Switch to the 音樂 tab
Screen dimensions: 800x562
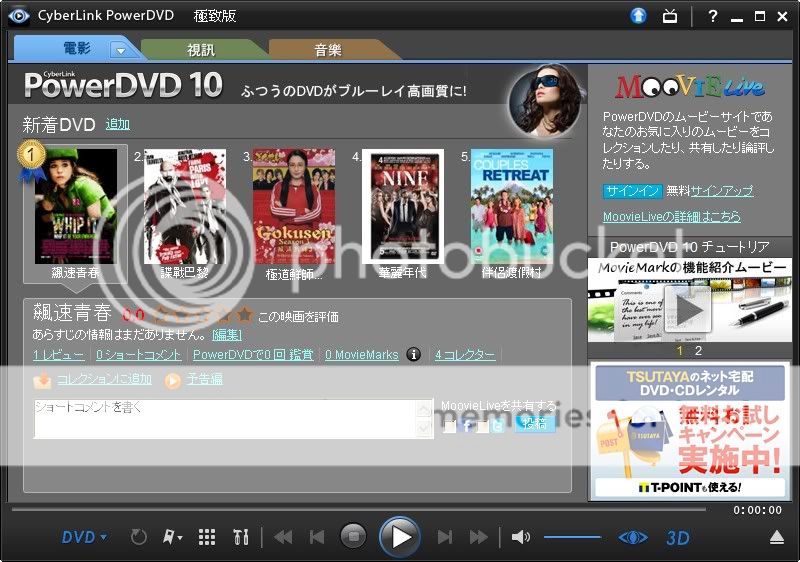coord(328,49)
